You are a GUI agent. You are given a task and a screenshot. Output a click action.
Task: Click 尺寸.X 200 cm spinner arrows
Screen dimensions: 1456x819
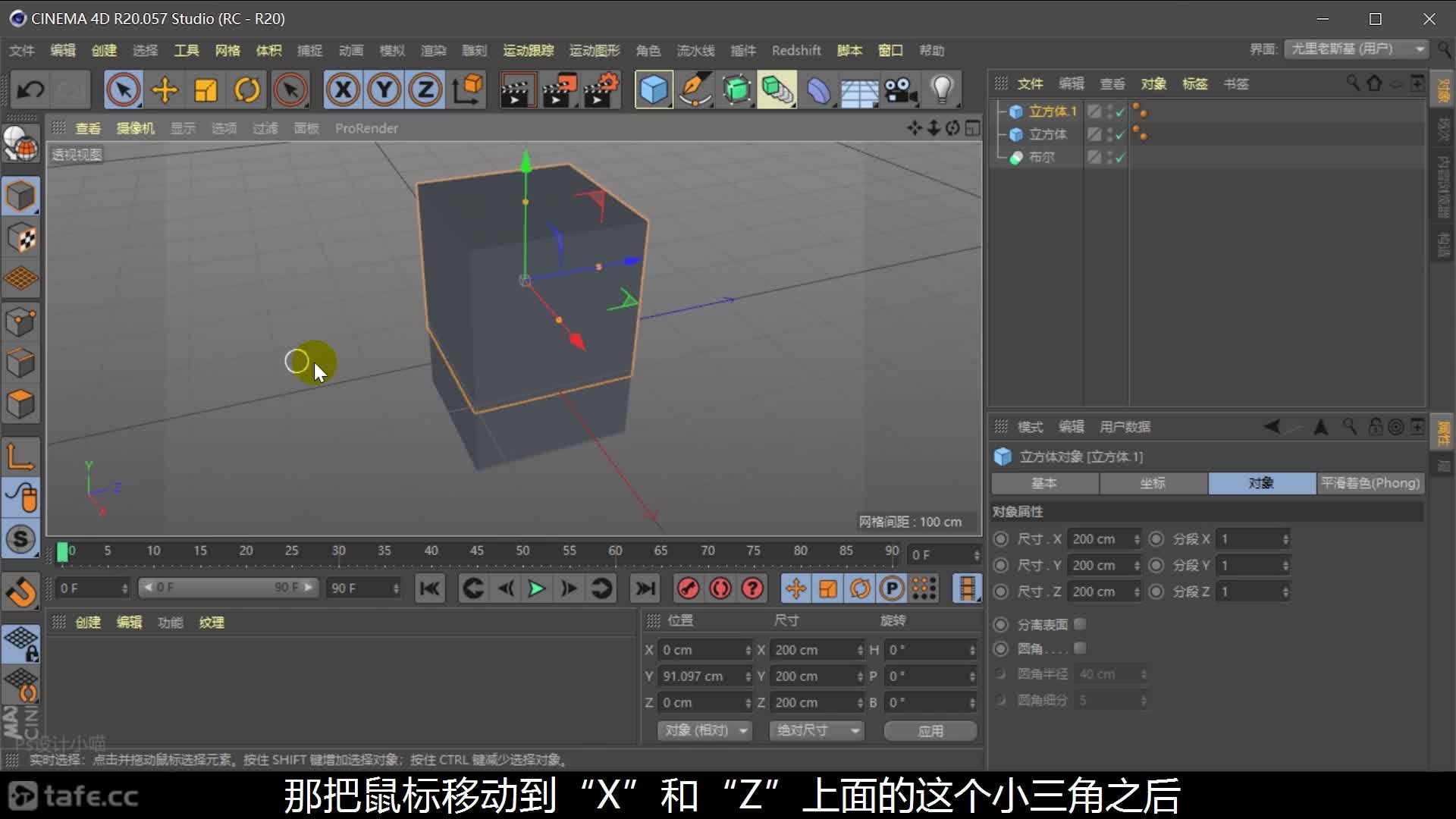(1137, 539)
